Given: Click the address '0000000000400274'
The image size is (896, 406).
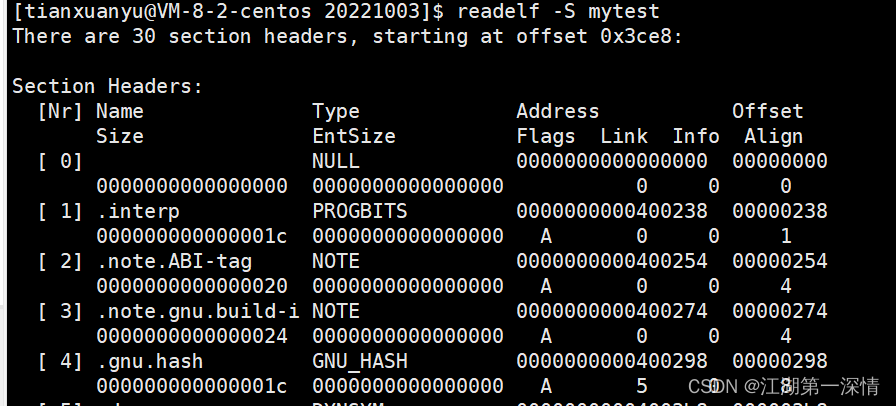Looking at the screenshot, I should (612, 311).
